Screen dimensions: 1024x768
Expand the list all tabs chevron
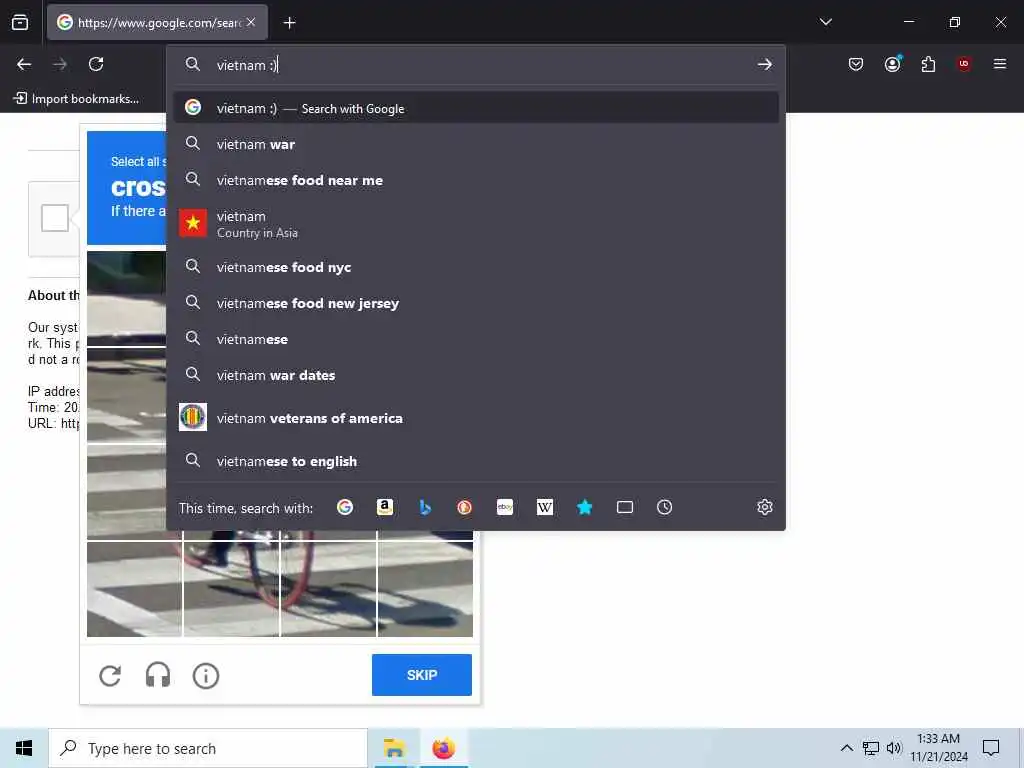[825, 22]
